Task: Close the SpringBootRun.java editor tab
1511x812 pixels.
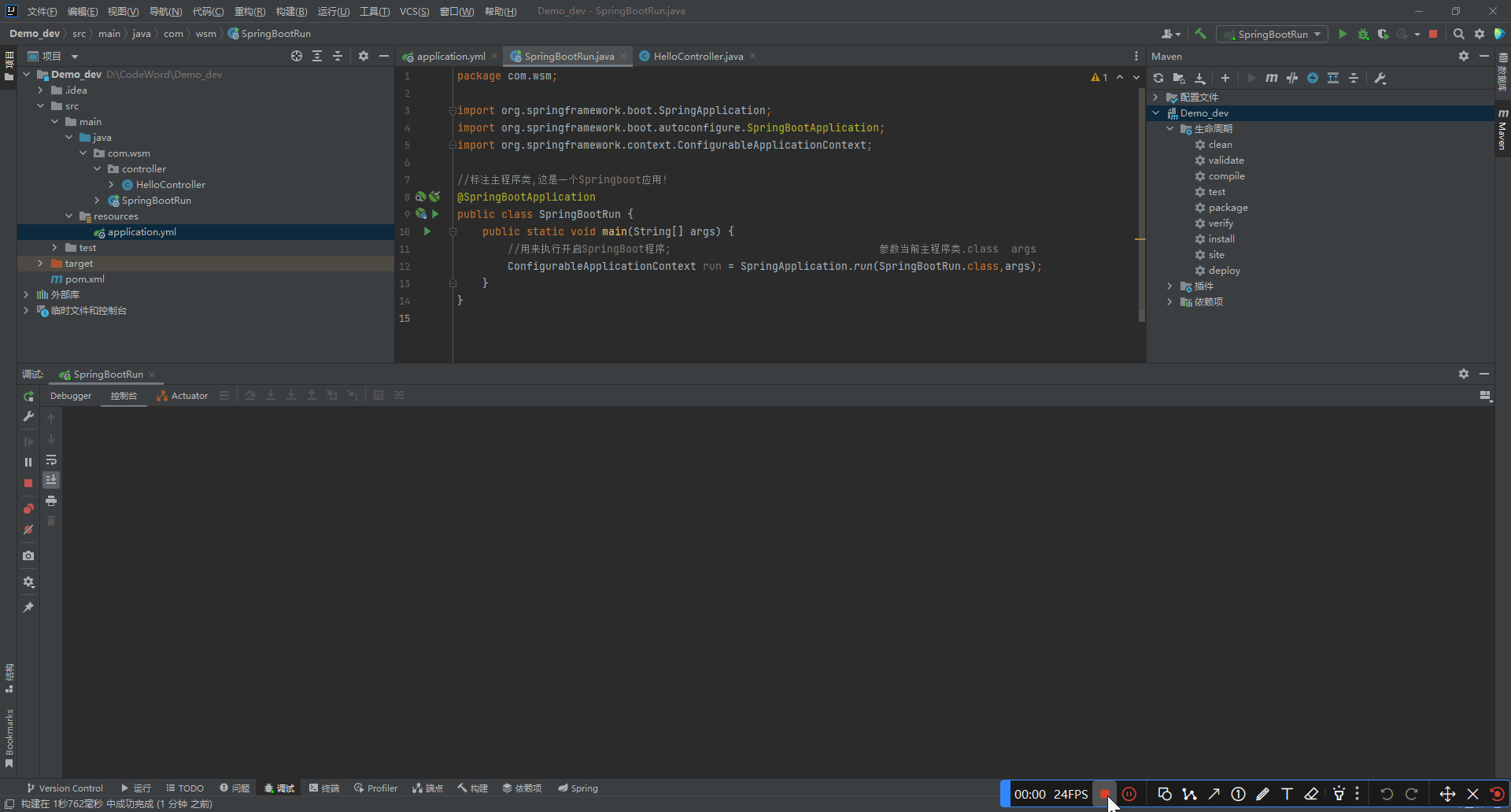Action: point(623,56)
